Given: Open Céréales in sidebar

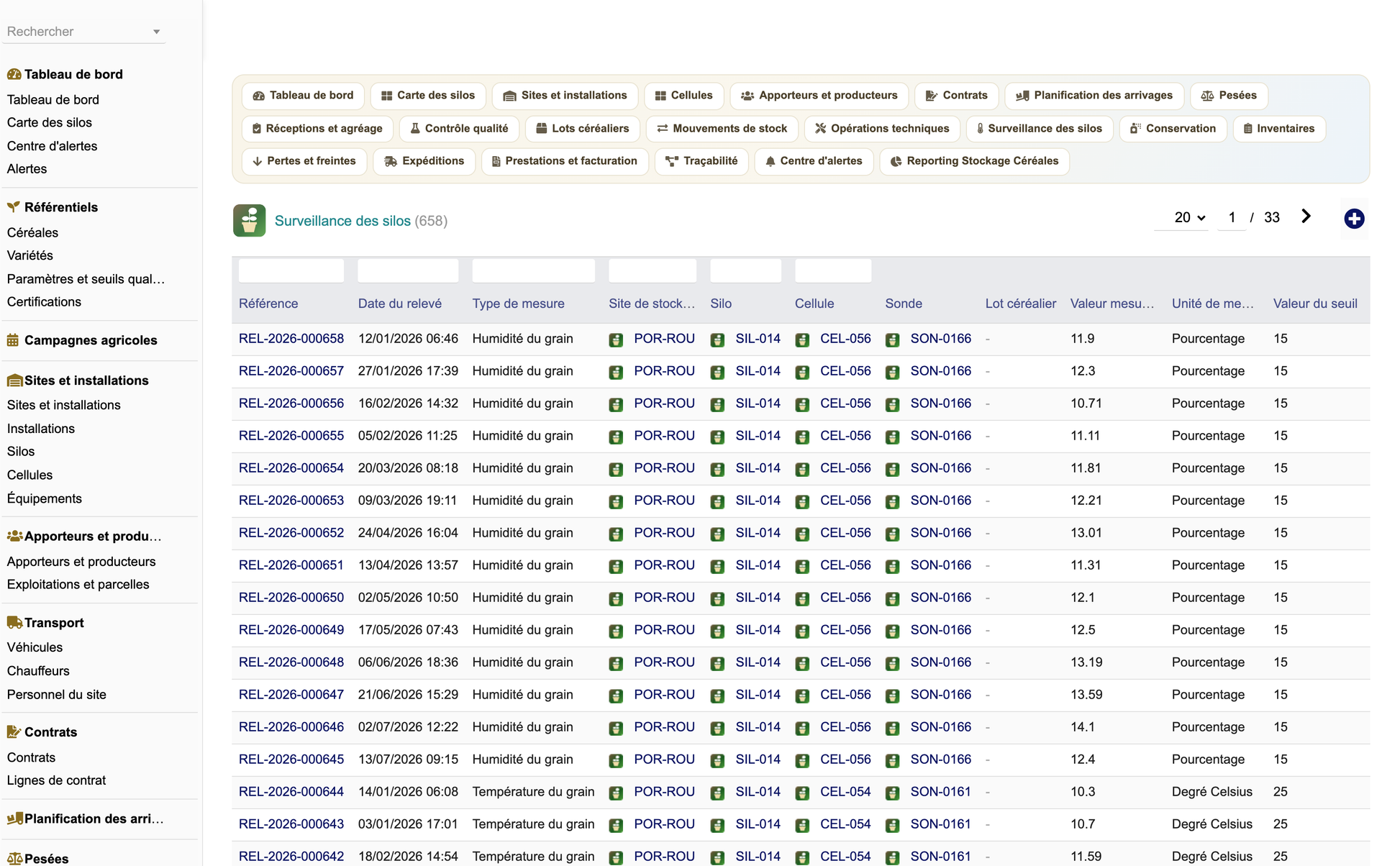Looking at the screenshot, I should (32, 233).
